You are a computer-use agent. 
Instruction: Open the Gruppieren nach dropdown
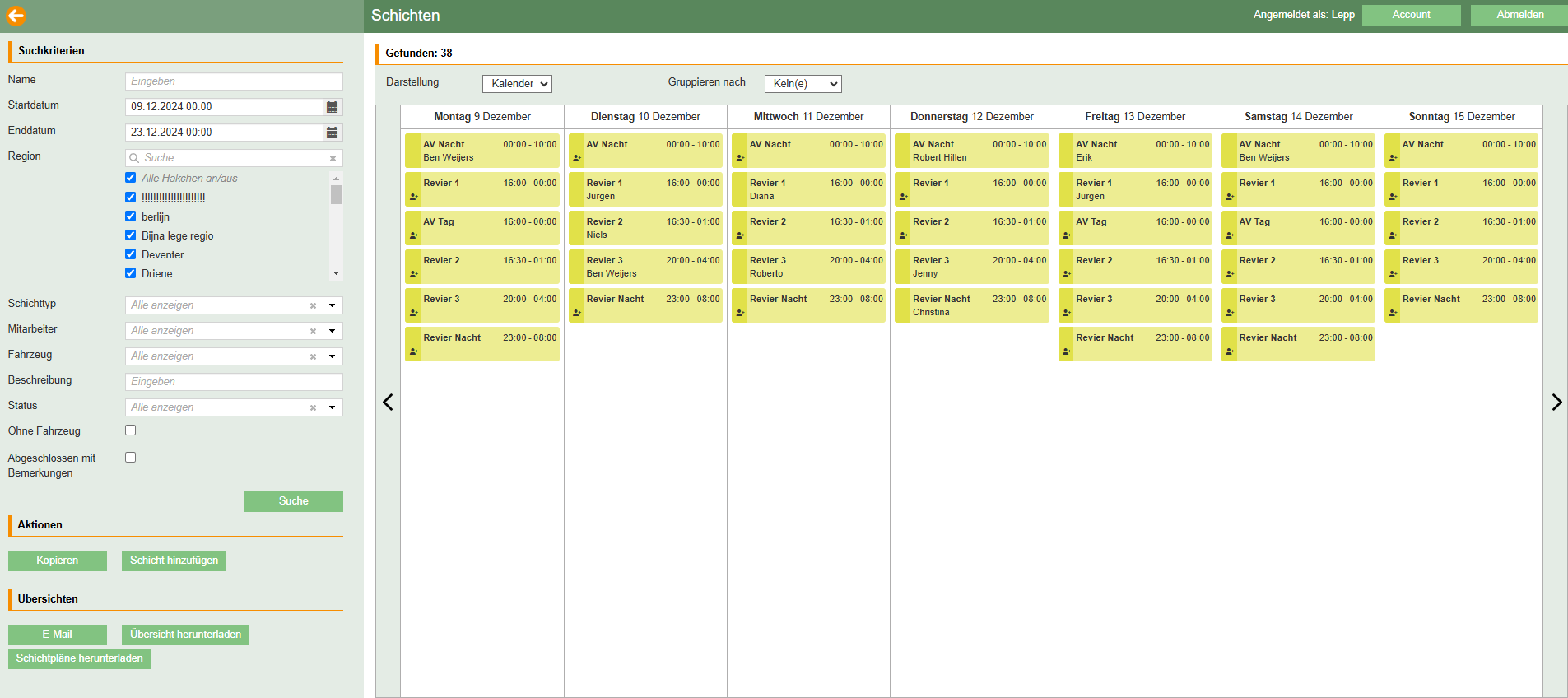(803, 84)
